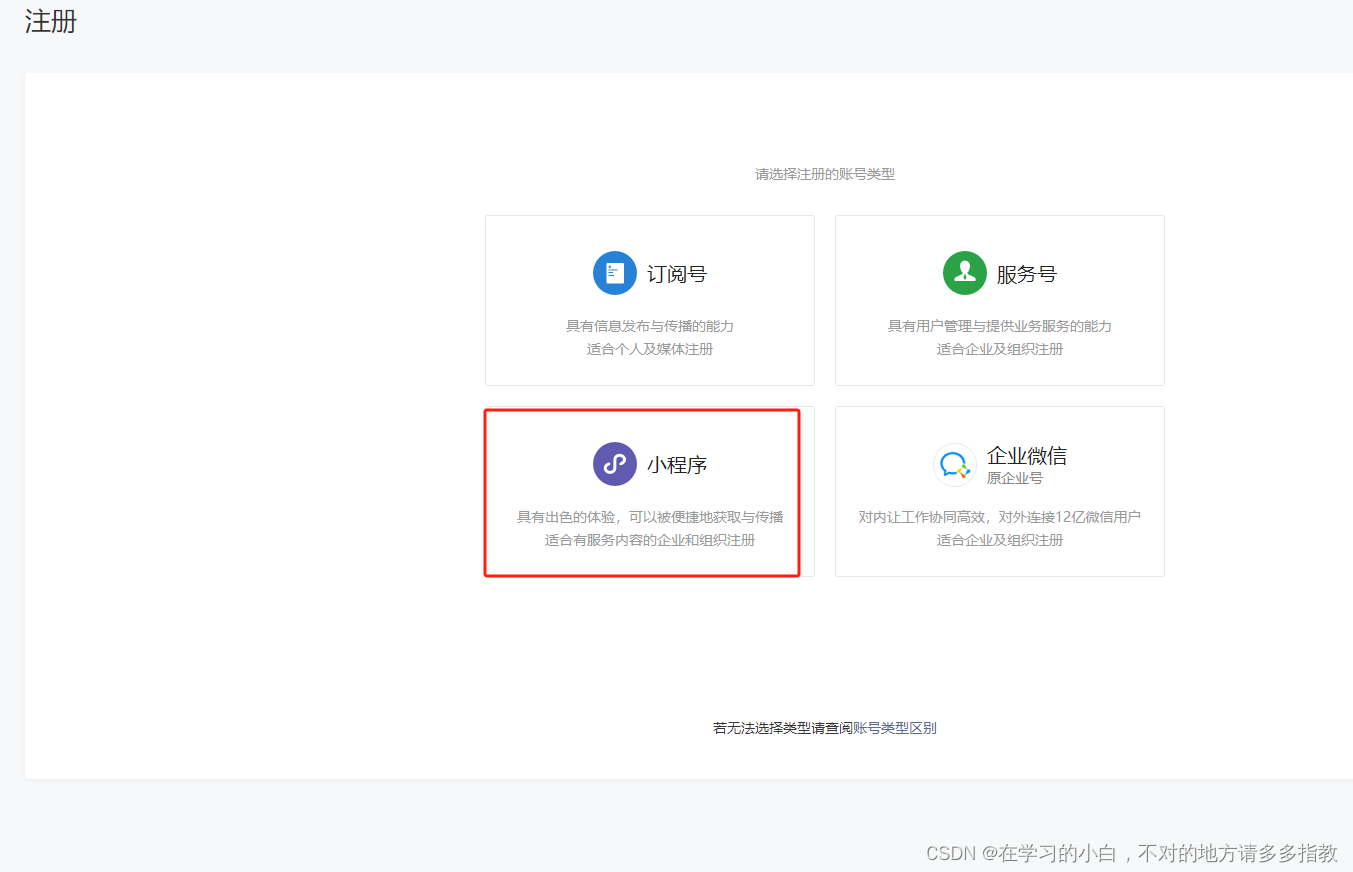Open the 账号类型区别 link
The height and width of the screenshot is (872, 1353).
pyautogui.click(x=895, y=728)
